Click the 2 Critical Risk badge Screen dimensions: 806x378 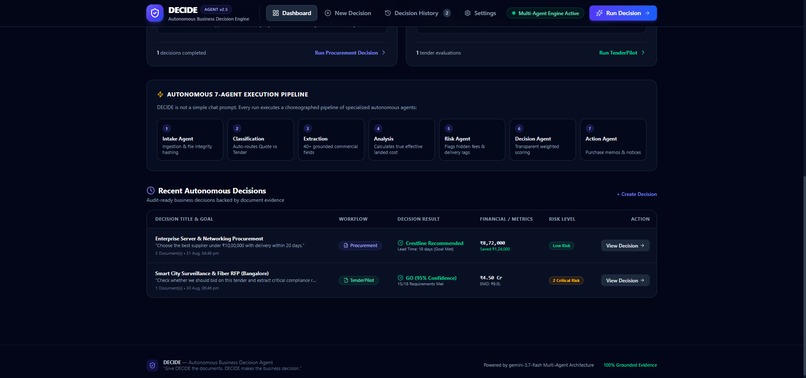coord(566,281)
